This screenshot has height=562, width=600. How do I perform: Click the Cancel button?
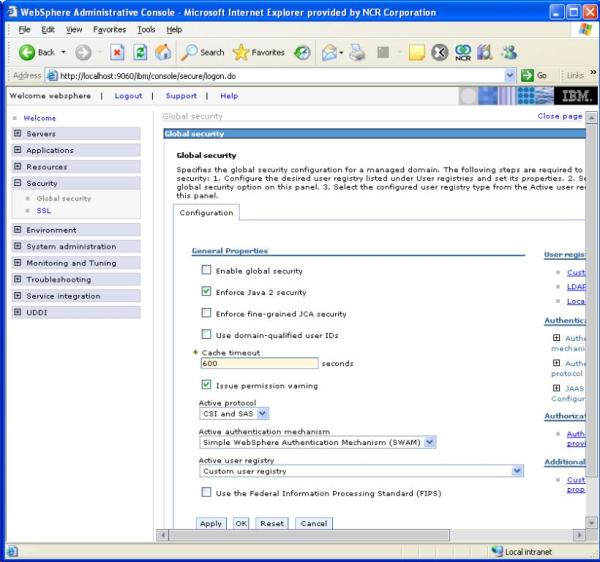click(x=314, y=523)
